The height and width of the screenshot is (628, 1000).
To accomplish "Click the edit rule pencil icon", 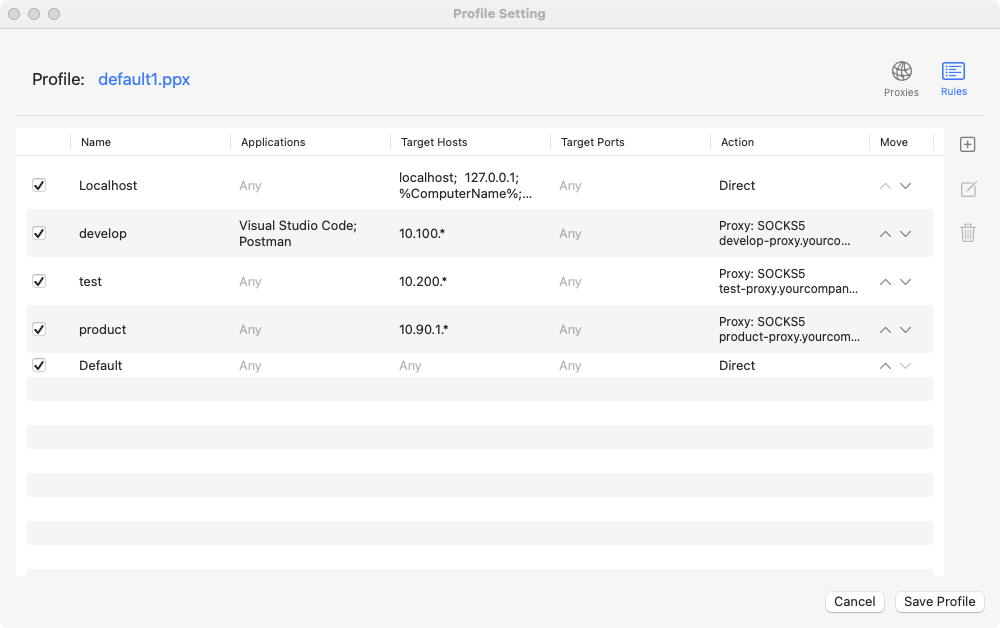I will 967,189.
